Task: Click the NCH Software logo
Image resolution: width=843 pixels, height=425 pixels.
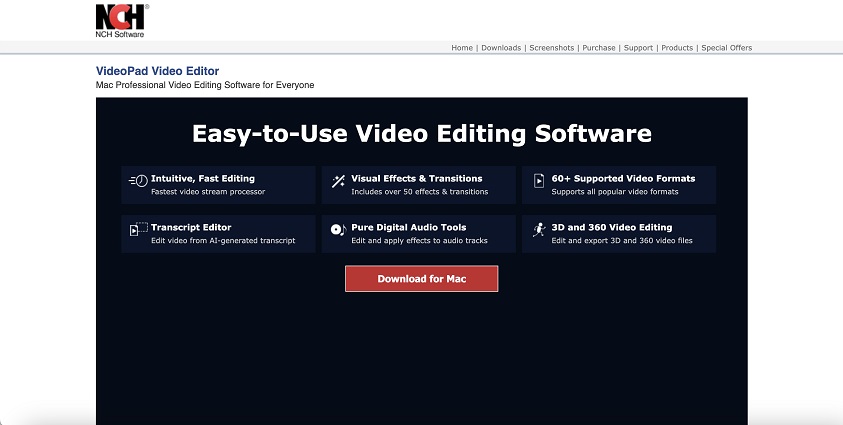Action: [122, 20]
